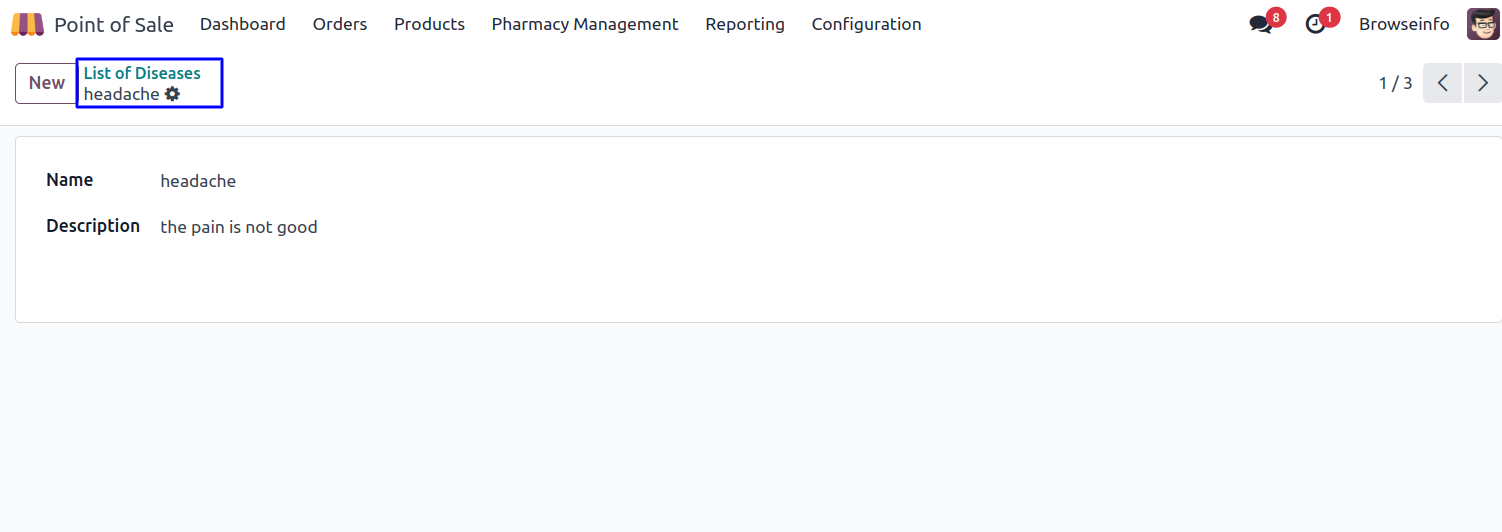Go back to List of Diseases
Viewport: 1502px width, 532px height.
click(x=142, y=73)
